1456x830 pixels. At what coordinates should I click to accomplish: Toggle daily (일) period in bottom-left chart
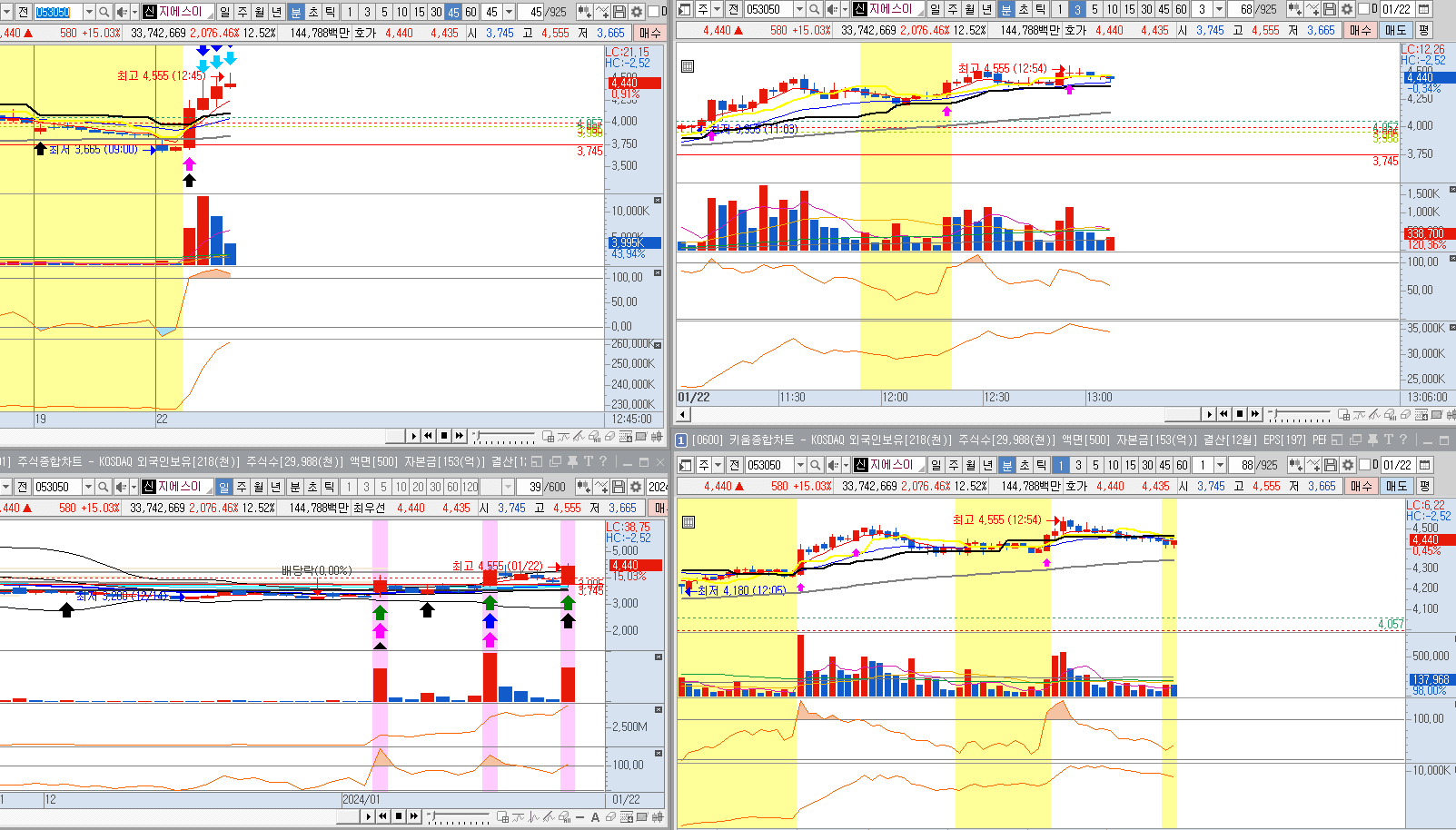(x=223, y=487)
